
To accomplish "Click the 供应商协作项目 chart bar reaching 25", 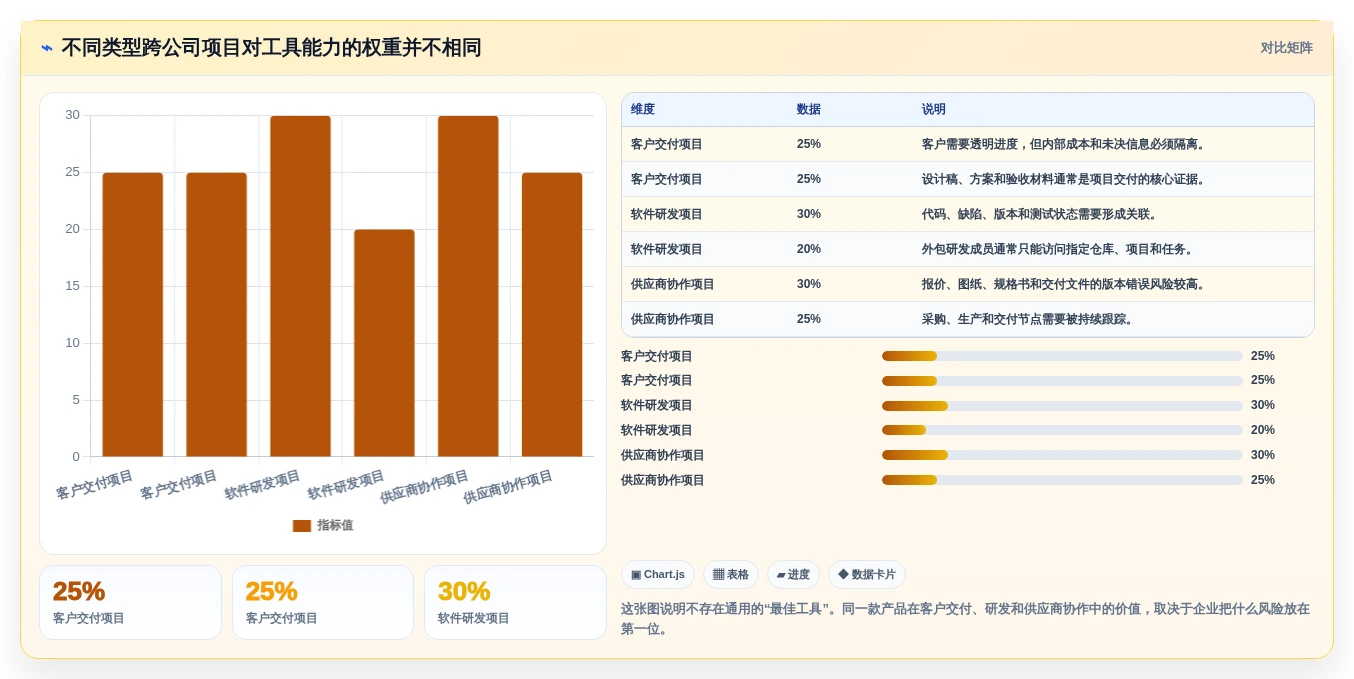I will [x=552, y=315].
